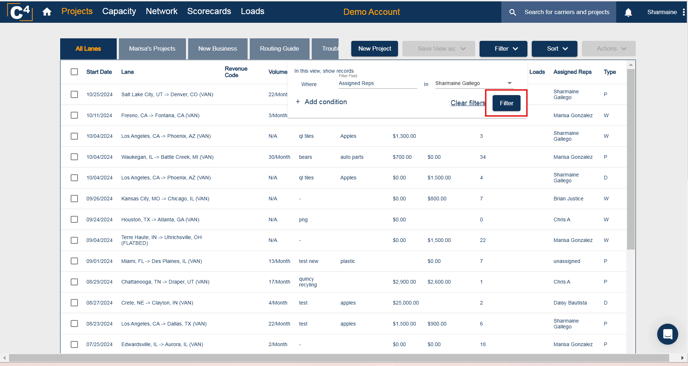Image resolution: width=688 pixels, height=366 pixels.
Task: Click Add condition
Action: (326, 101)
